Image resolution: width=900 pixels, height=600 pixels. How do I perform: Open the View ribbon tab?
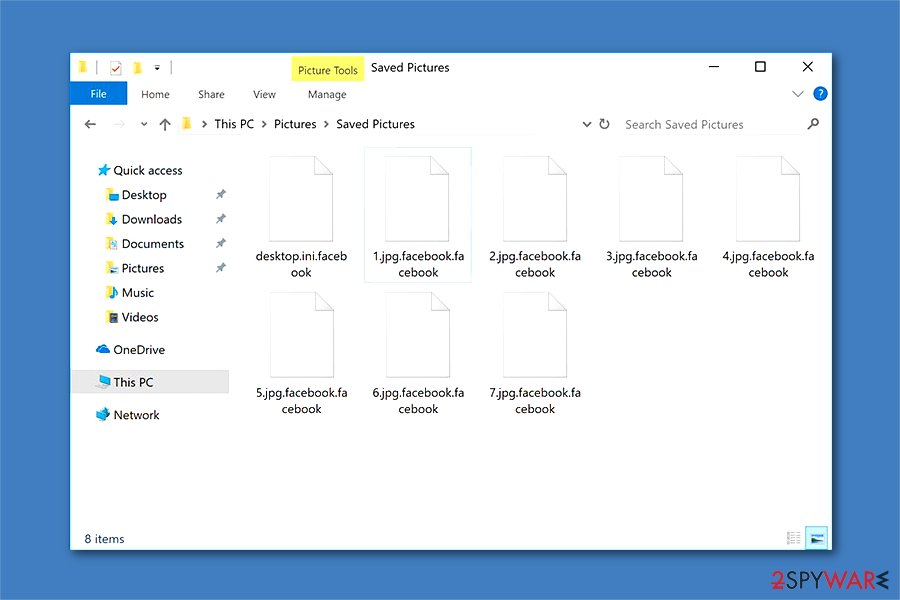pyautogui.click(x=264, y=94)
